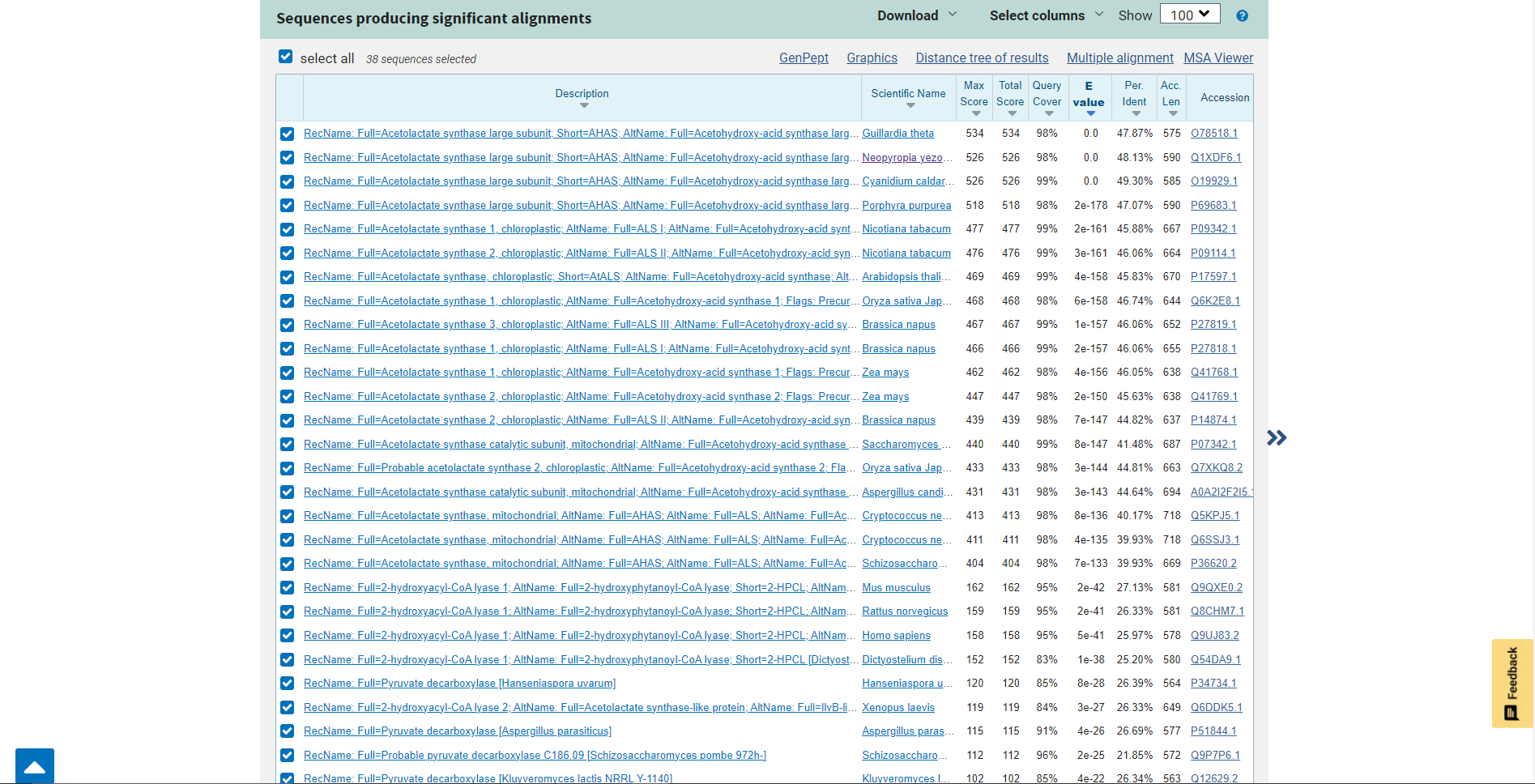Open accession Q41768.1

tap(1214, 373)
